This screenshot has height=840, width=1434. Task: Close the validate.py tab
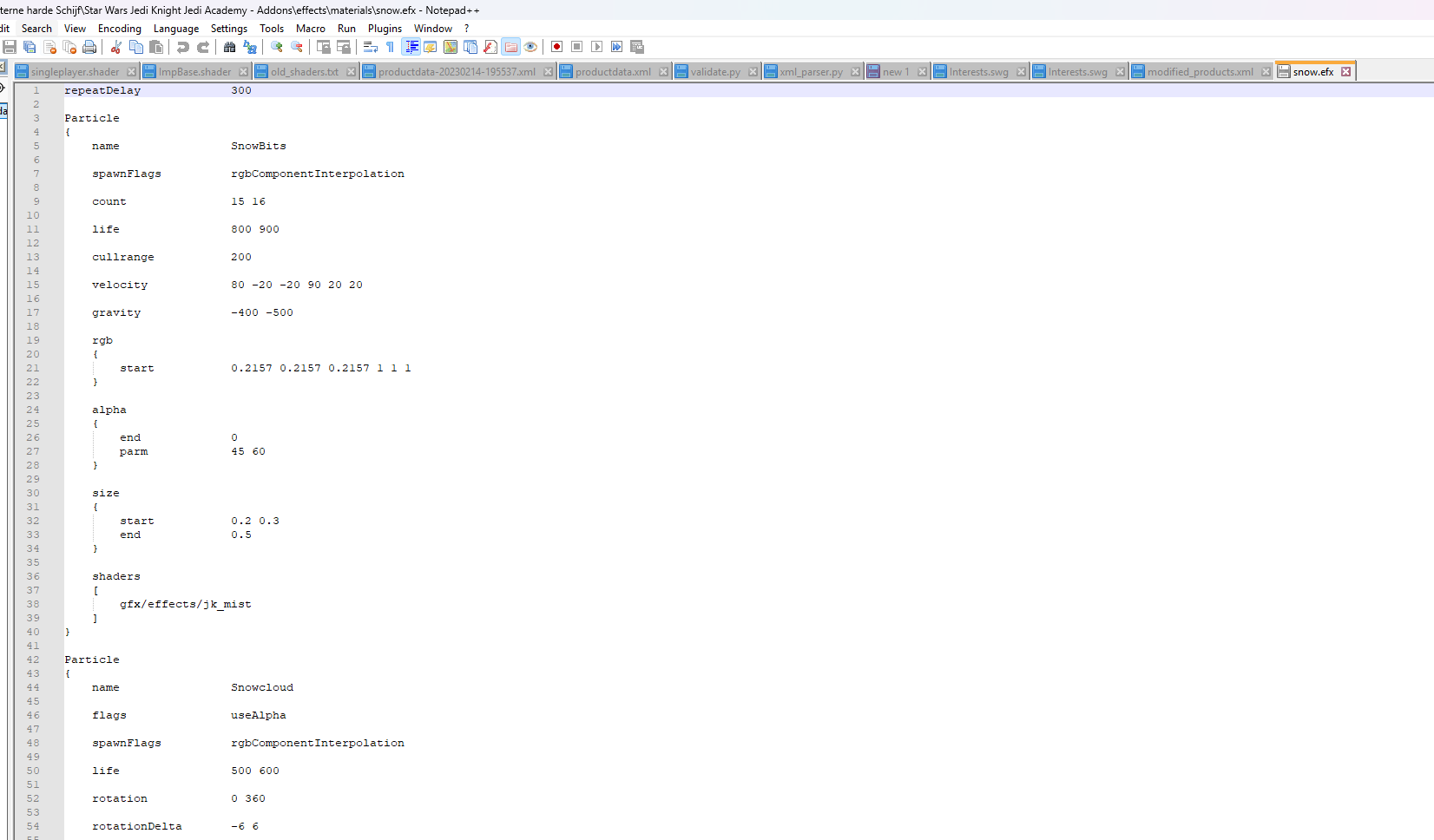click(x=753, y=72)
